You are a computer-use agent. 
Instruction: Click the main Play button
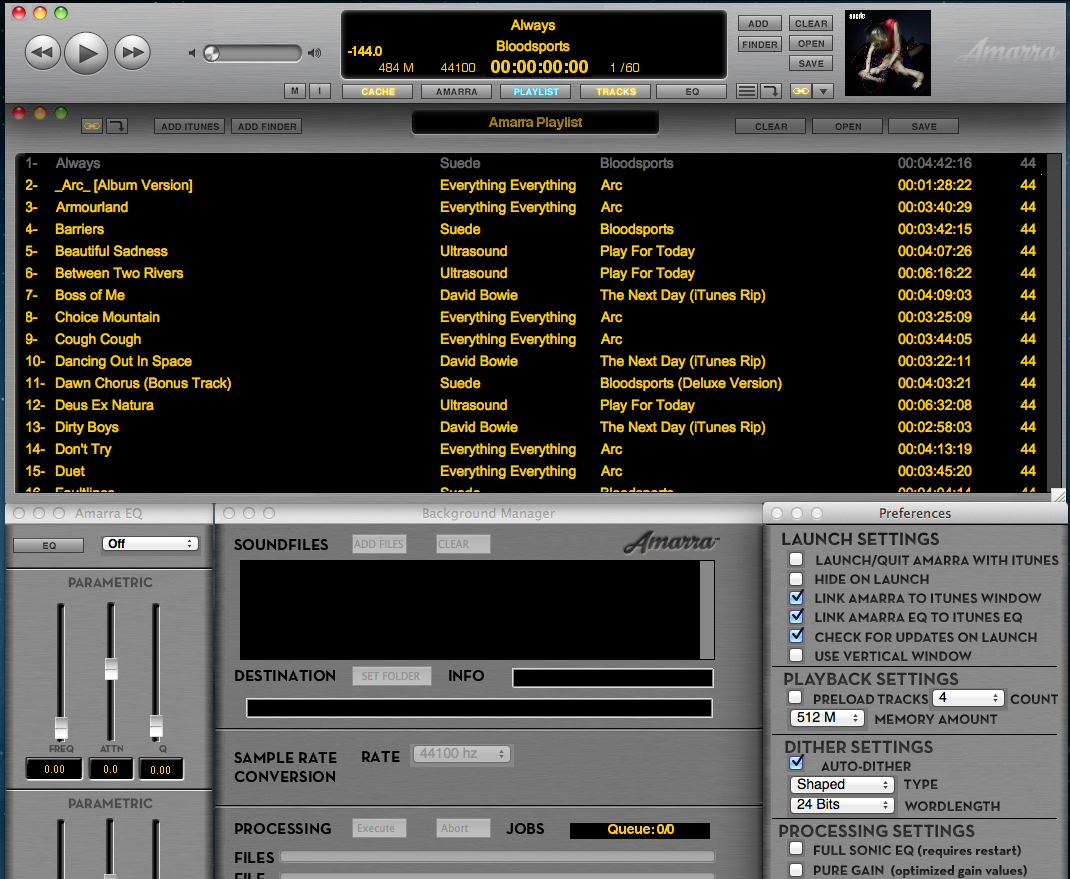pos(86,53)
